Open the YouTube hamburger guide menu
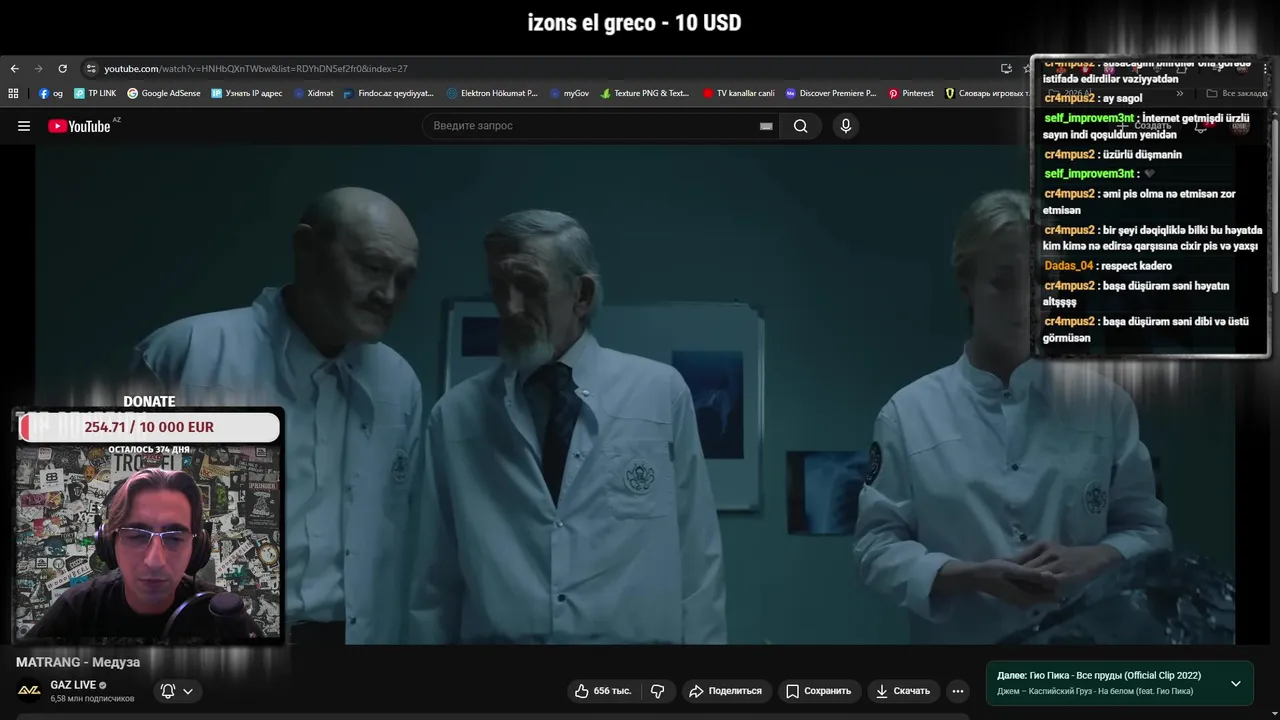Image resolution: width=1280 pixels, height=720 pixels. (x=24, y=126)
